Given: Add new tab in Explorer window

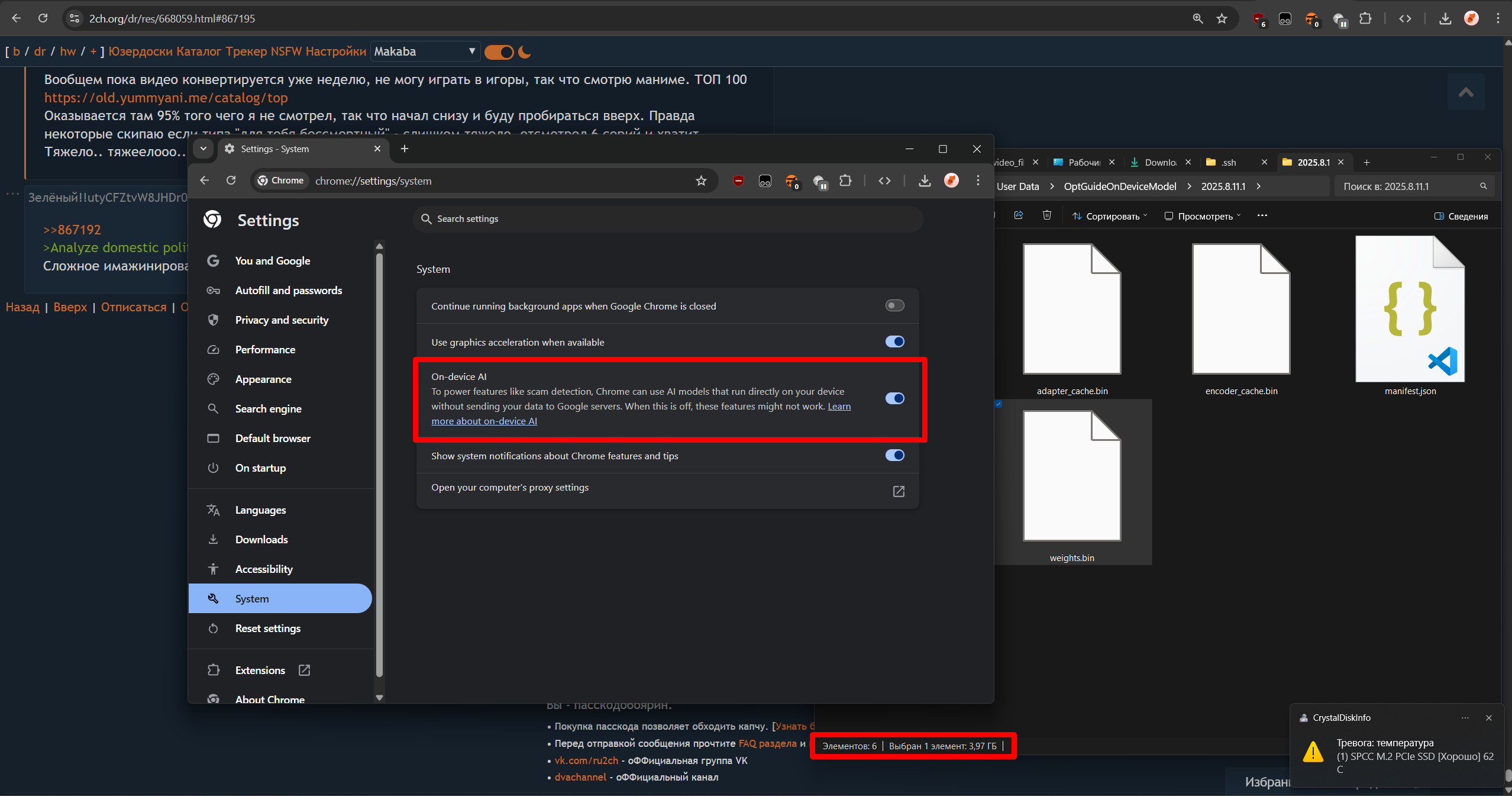Looking at the screenshot, I should [1366, 162].
